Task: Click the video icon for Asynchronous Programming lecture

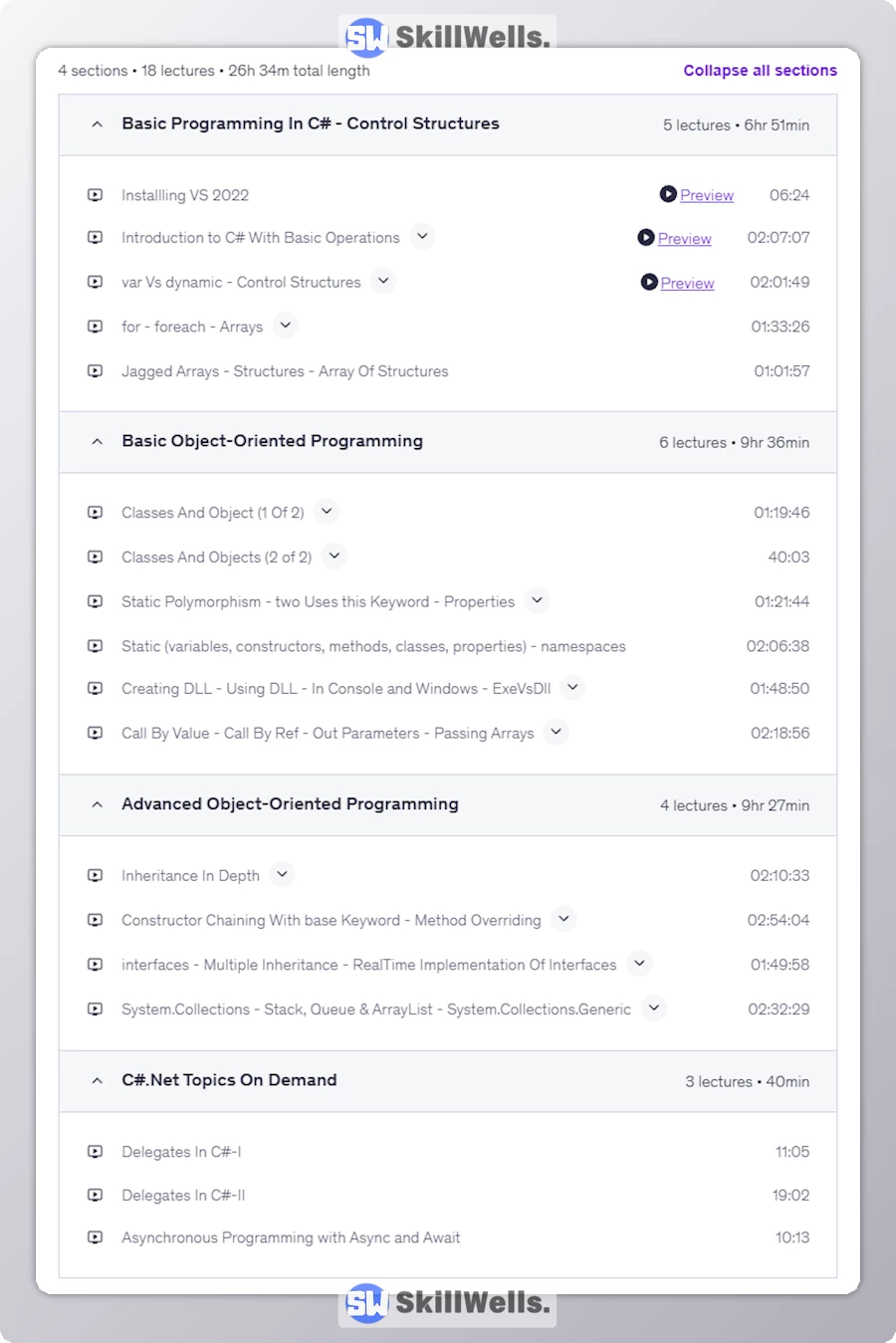Action: (x=95, y=1237)
